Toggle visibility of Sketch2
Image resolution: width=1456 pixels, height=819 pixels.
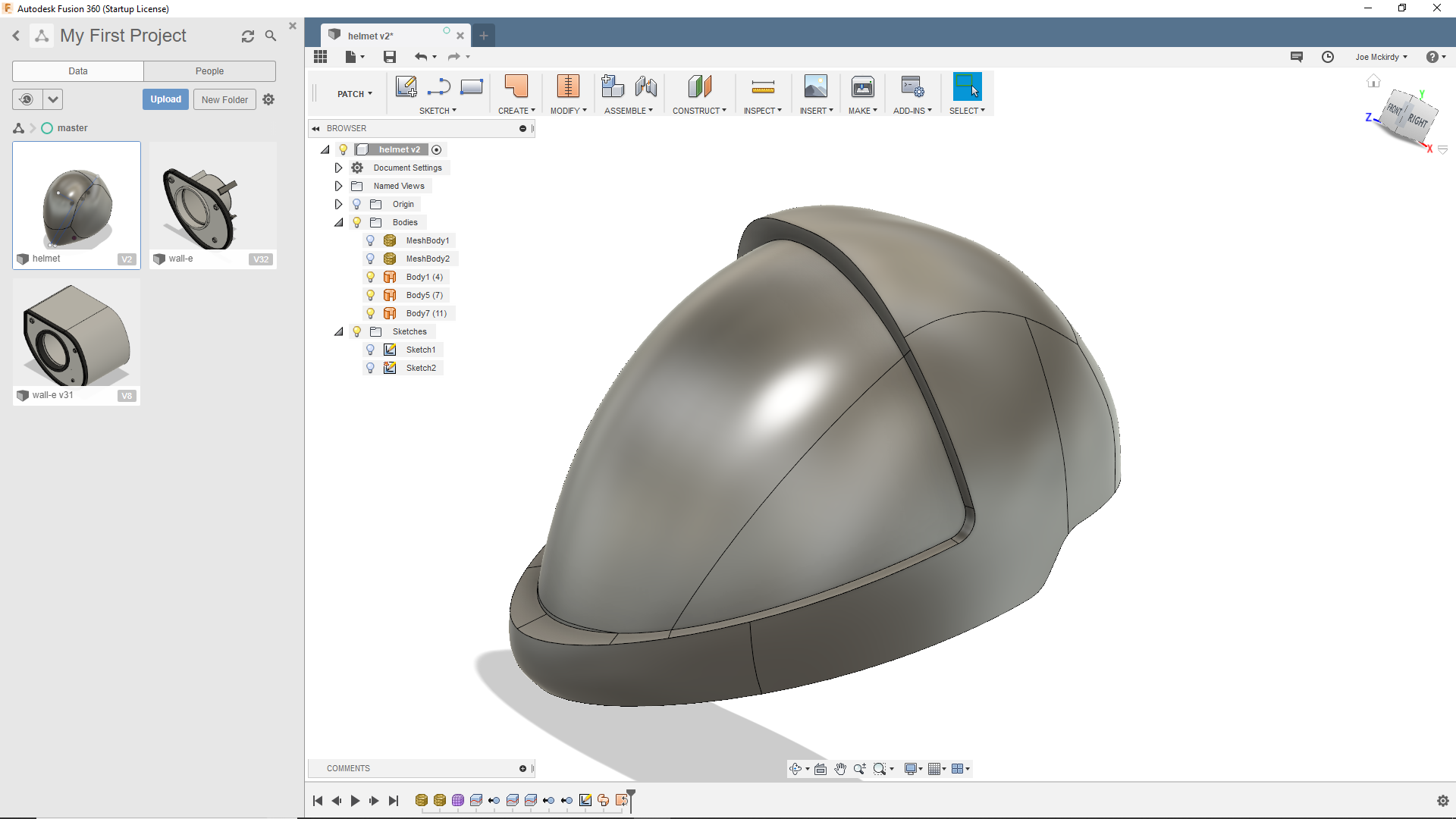(370, 368)
